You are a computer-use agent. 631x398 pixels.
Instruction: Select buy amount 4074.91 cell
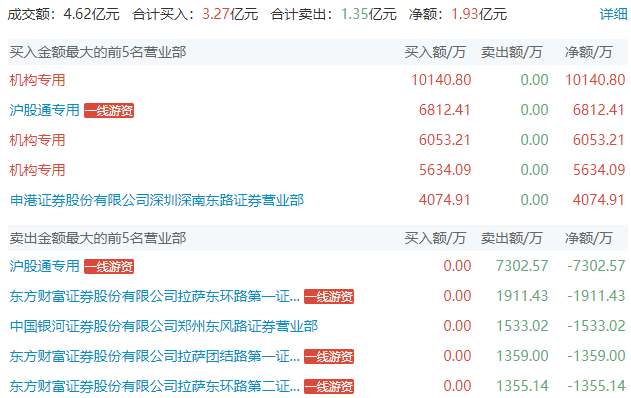point(445,200)
